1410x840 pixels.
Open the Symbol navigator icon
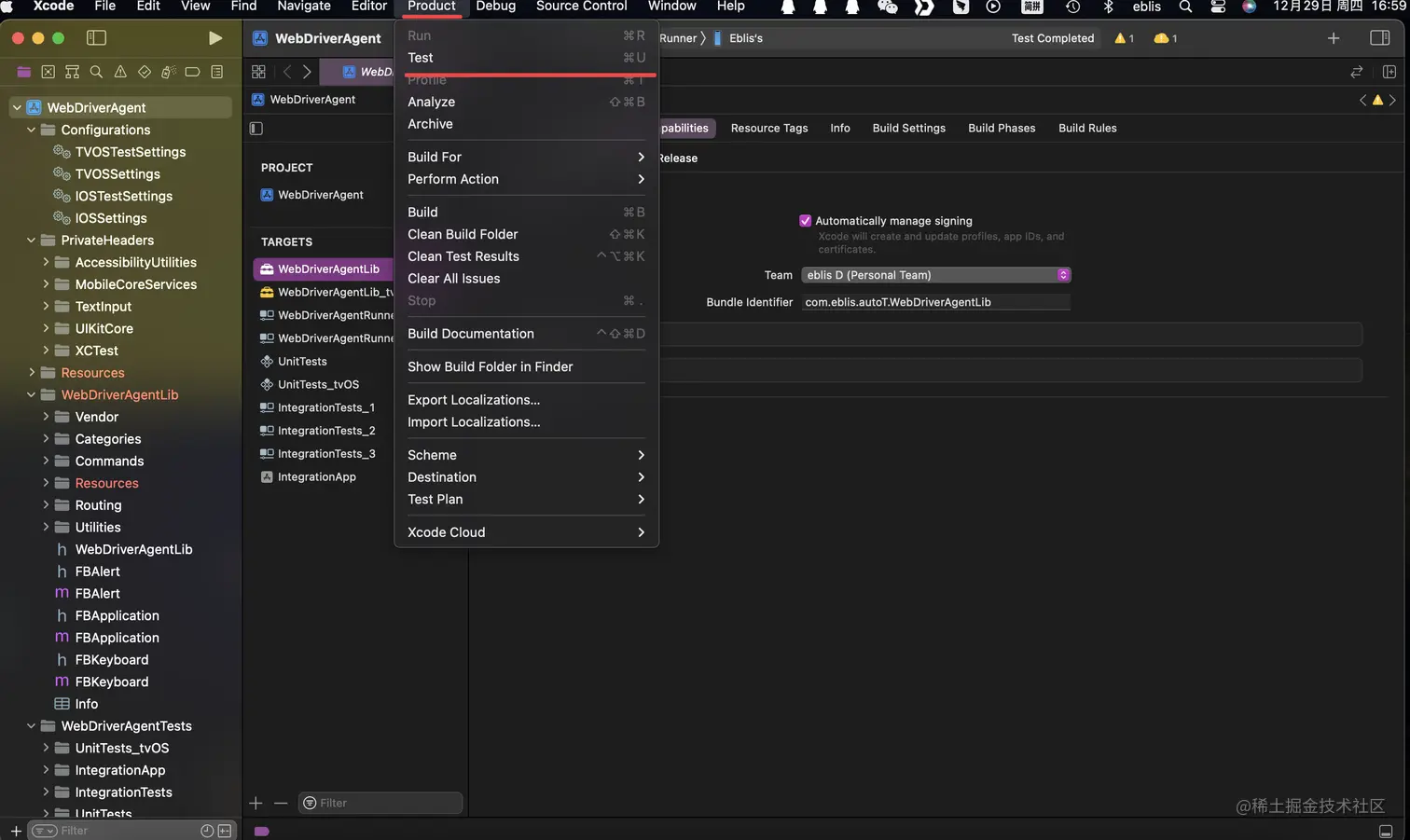point(72,72)
